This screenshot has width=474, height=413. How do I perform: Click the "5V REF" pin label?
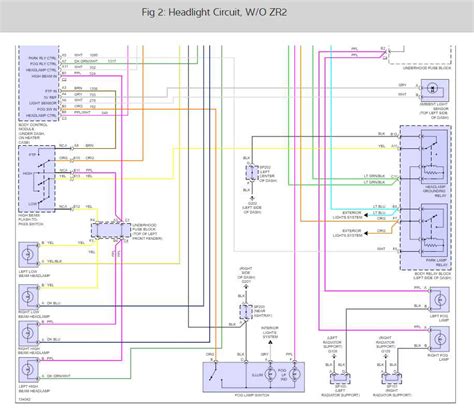tap(50, 97)
